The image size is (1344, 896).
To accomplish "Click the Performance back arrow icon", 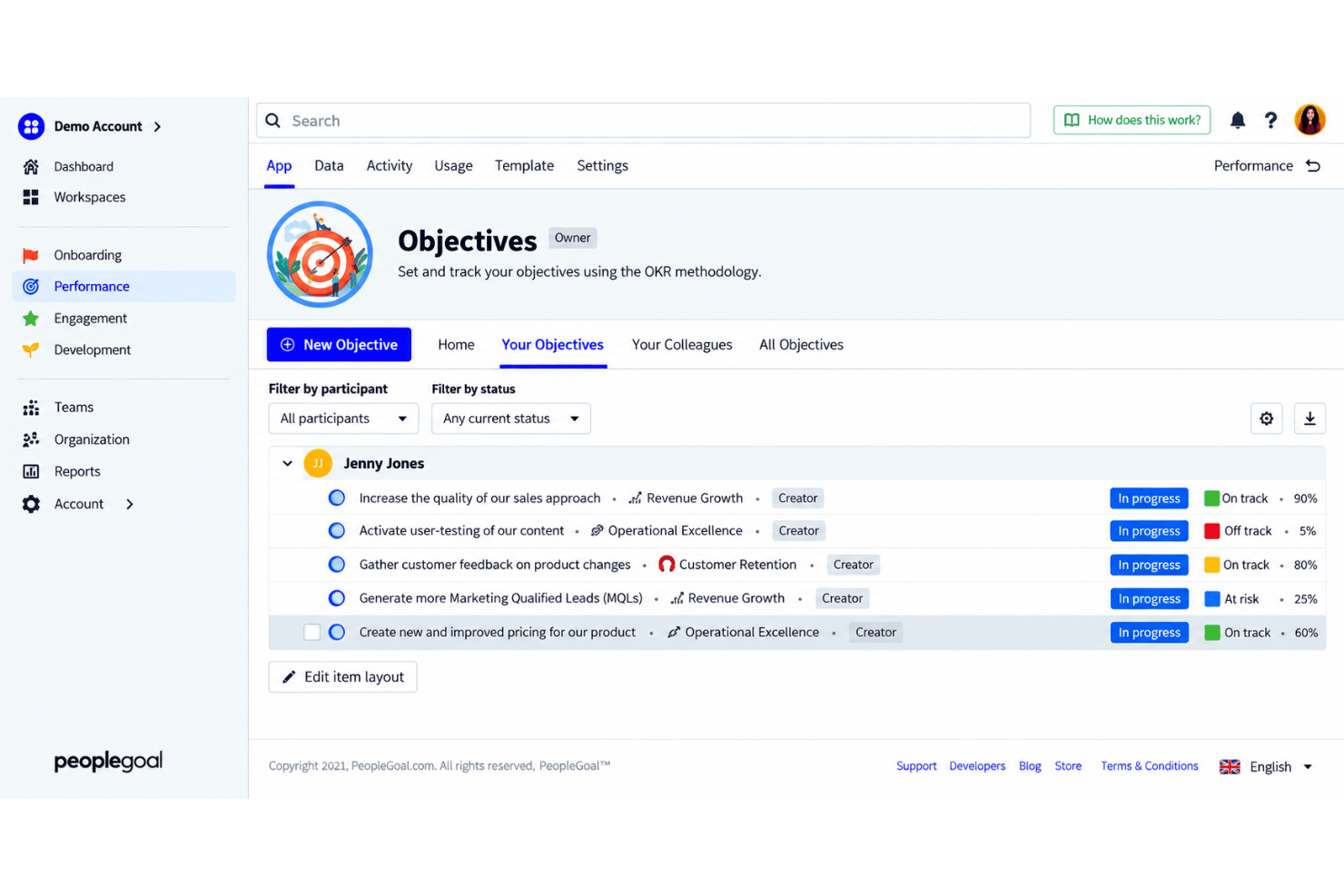I will point(1313,165).
